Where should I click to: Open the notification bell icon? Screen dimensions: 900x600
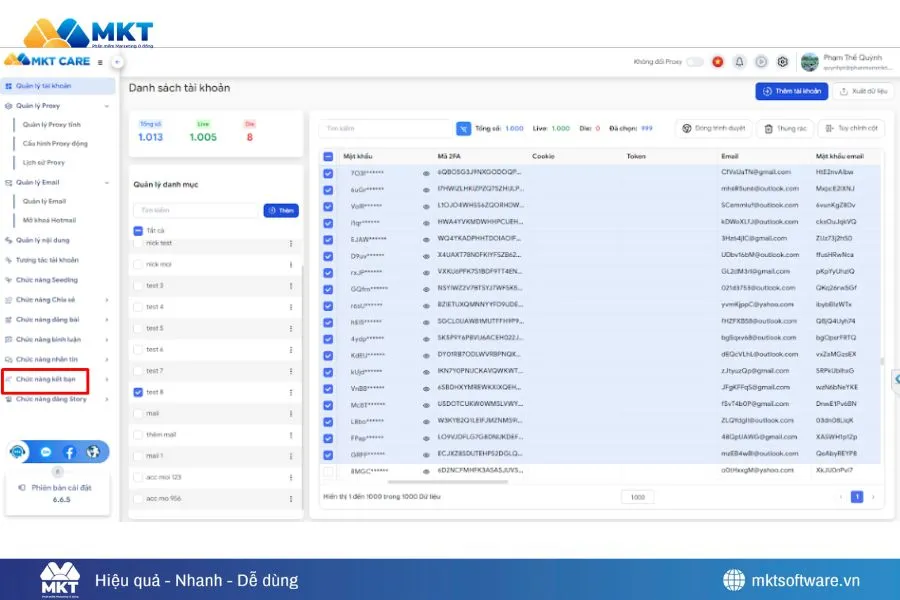tap(739, 62)
